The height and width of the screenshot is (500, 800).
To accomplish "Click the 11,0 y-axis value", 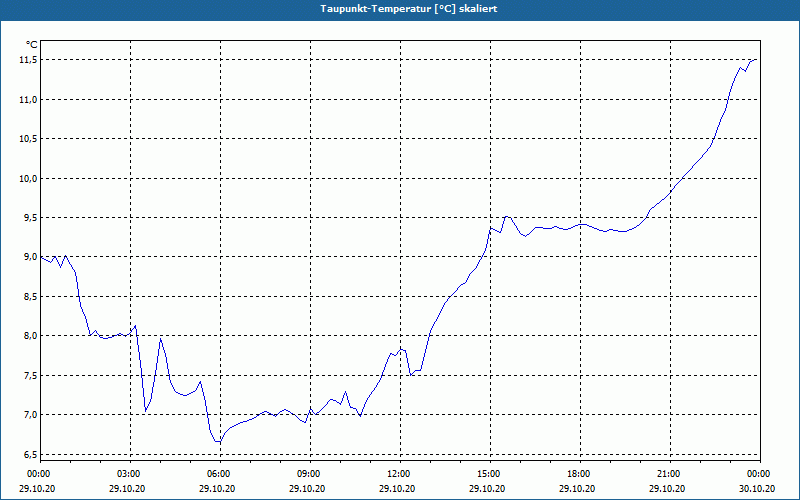I will [28, 99].
